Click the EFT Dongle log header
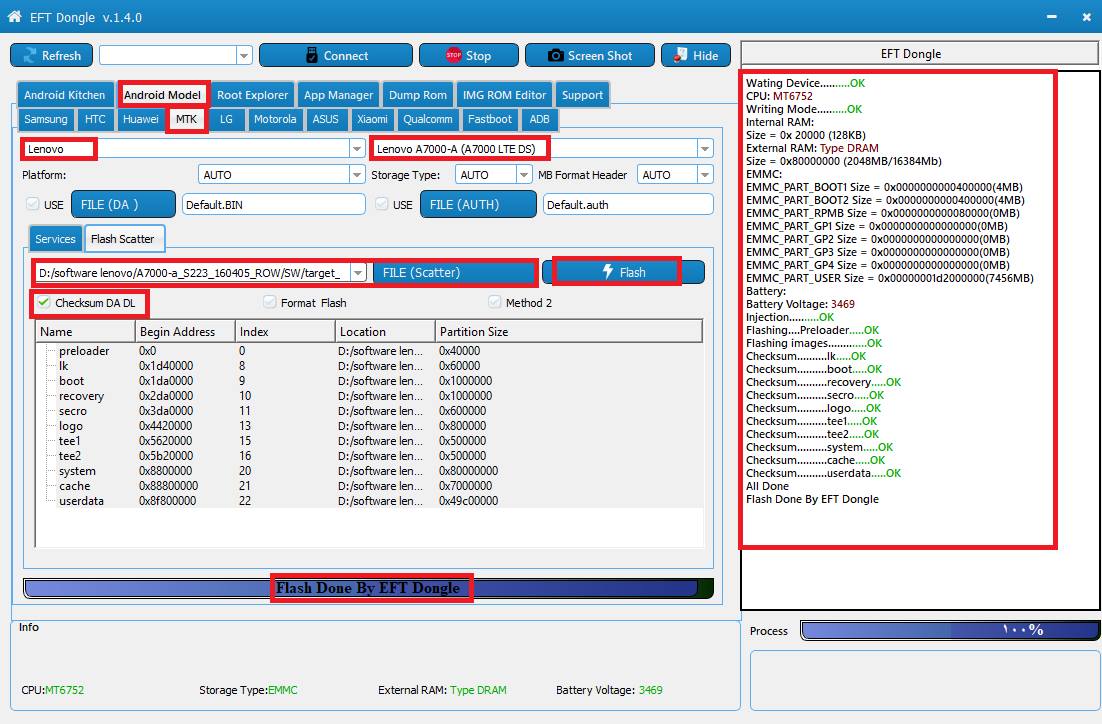1102x724 pixels. click(920, 53)
